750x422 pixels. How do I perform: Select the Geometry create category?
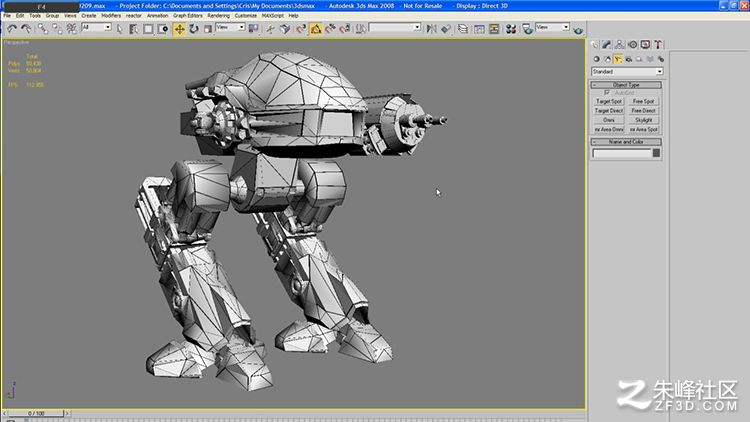pos(596,59)
